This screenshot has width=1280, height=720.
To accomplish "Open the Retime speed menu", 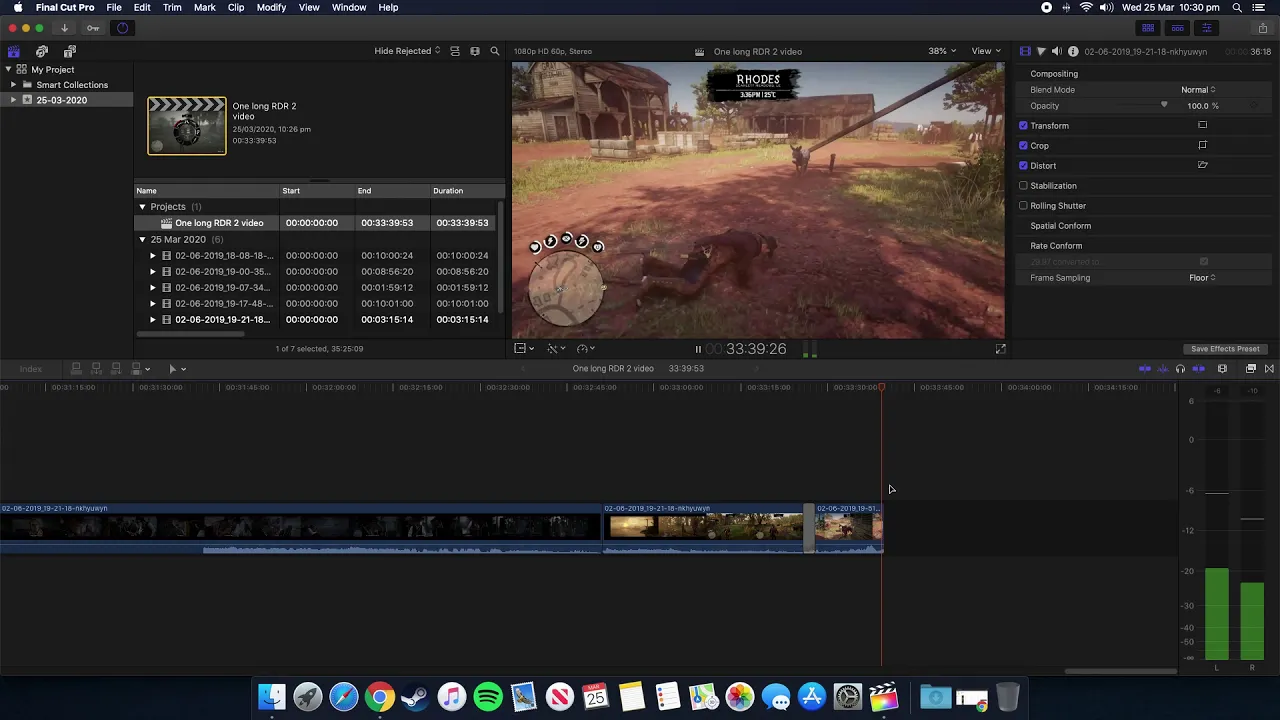I will click(586, 349).
